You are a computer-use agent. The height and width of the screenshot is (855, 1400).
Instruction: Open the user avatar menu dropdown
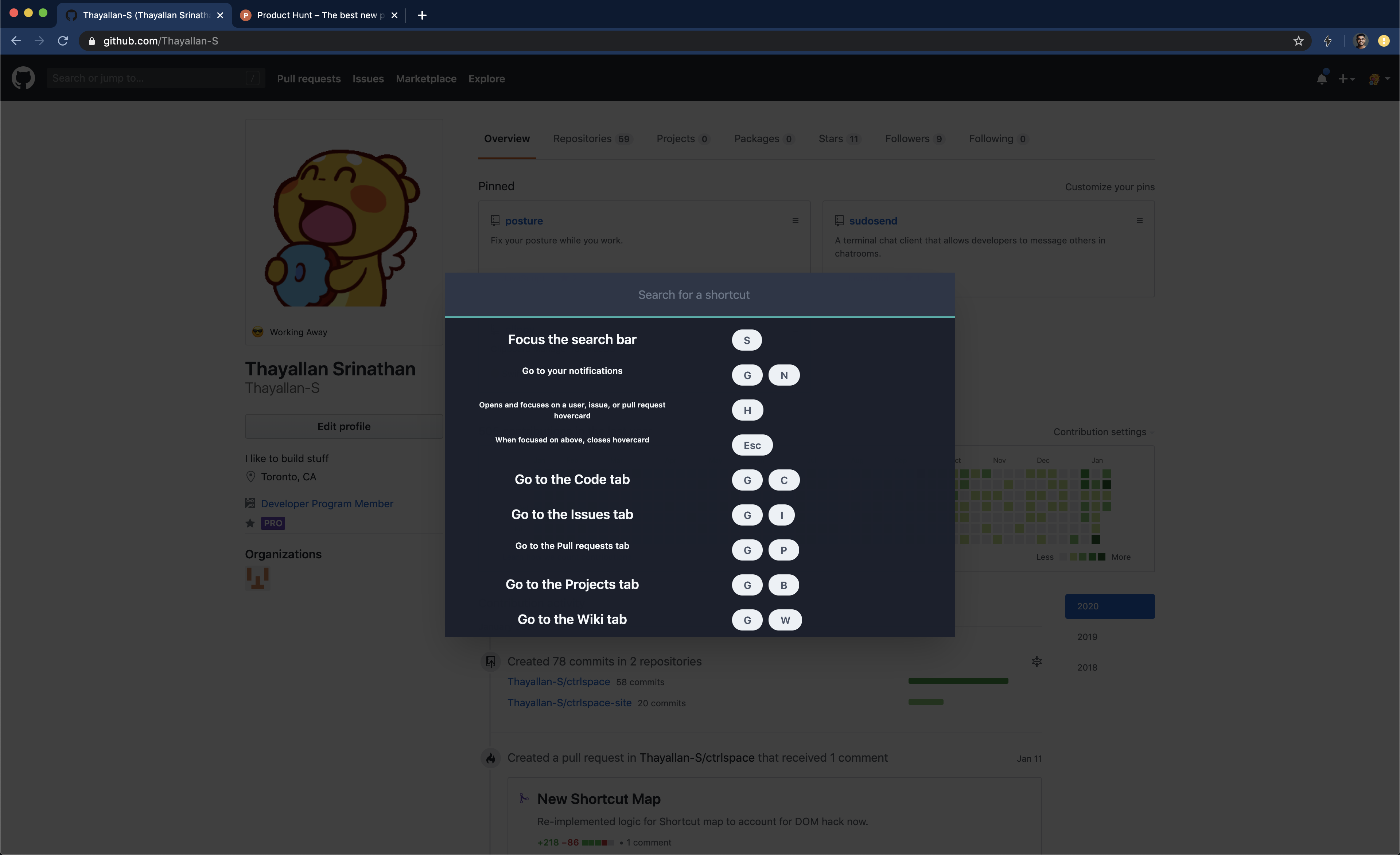click(1379, 79)
